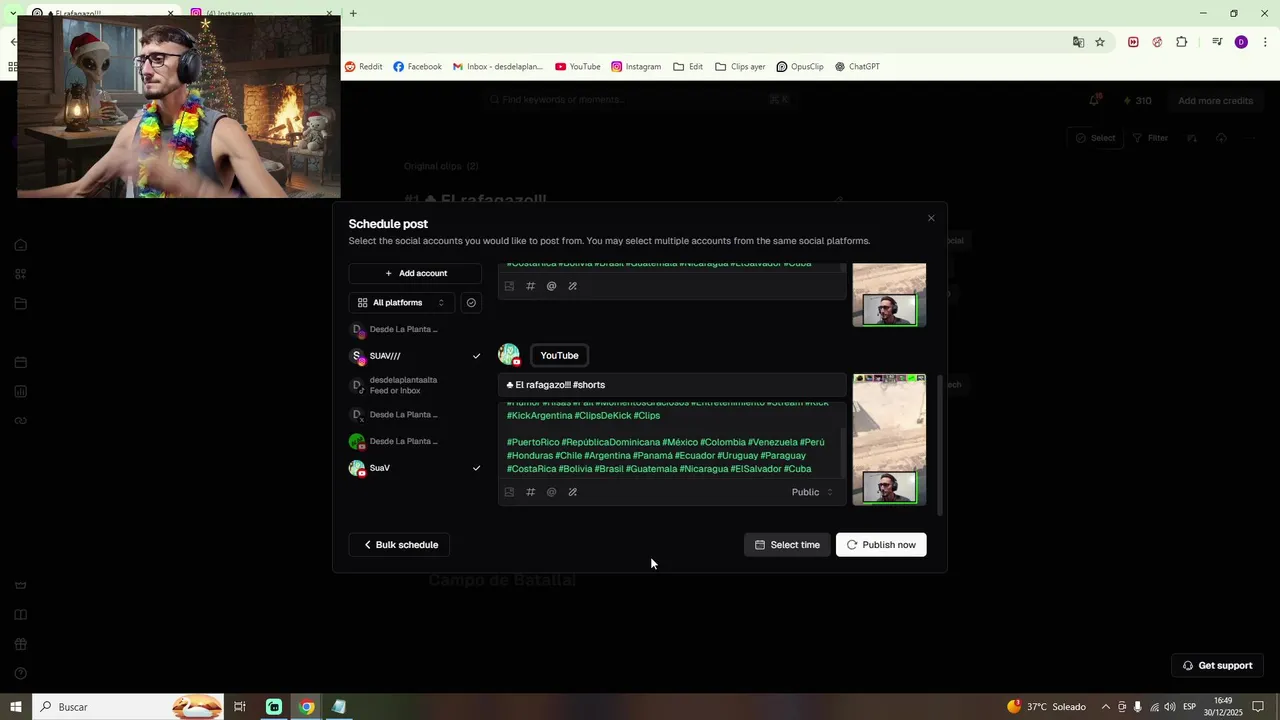This screenshot has width=1280, height=720.
Task: Add hashtag icon in YouTube post toolbar
Action: click(530, 492)
